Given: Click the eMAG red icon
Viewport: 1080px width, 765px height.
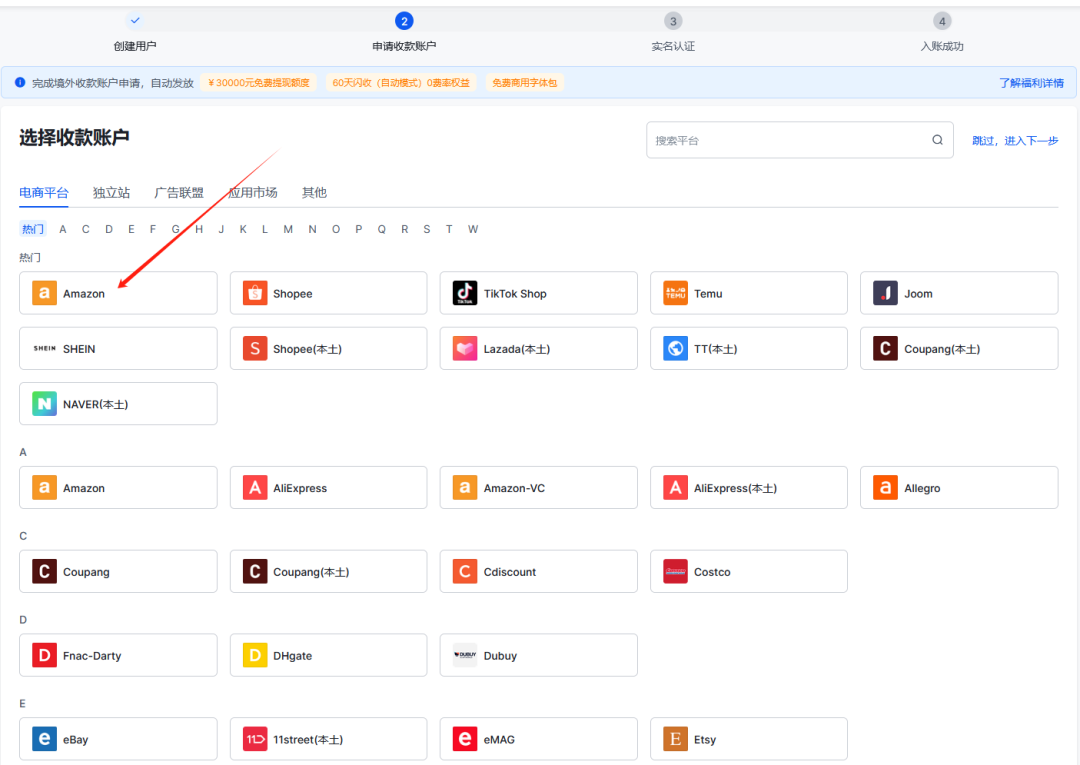Looking at the screenshot, I should pos(465,739).
